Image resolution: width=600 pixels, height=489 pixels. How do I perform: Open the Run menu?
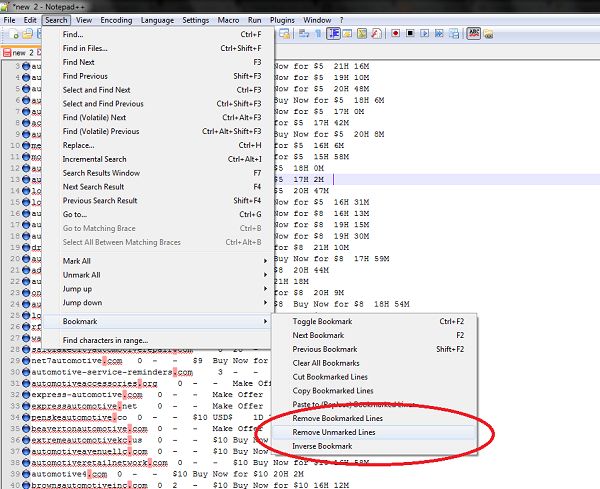[254, 20]
